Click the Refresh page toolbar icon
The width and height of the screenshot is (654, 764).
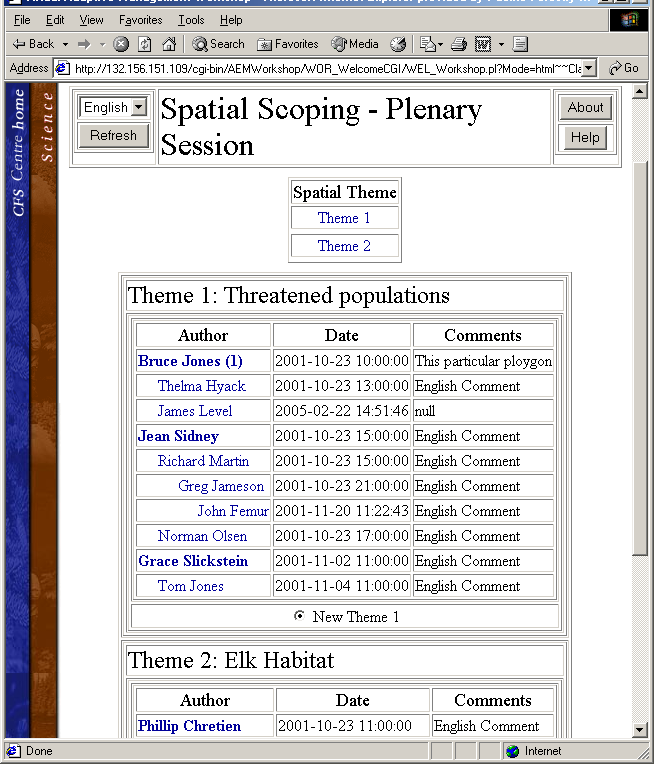point(145,44)
